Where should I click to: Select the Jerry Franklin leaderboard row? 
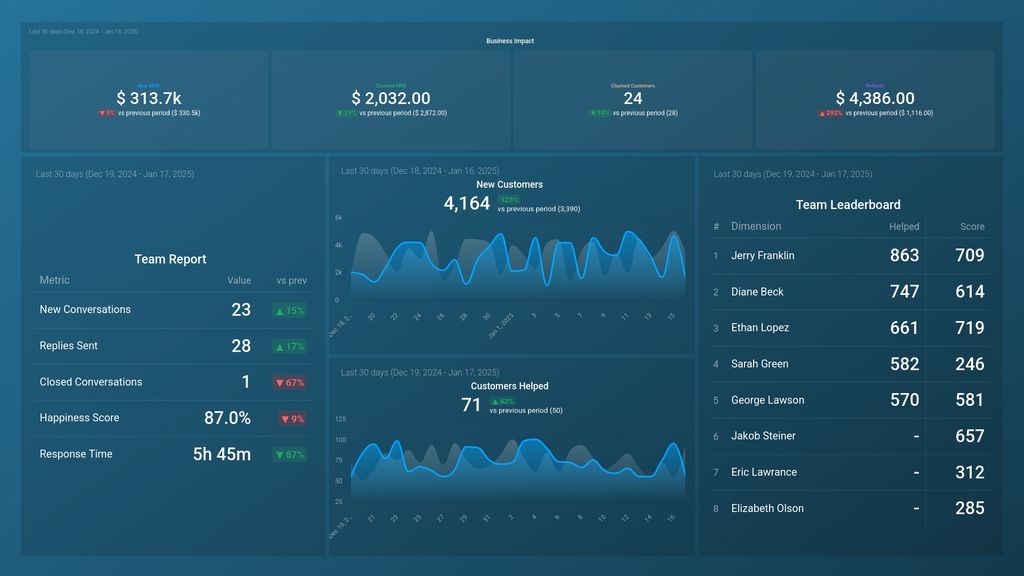(x=849, y=255)
